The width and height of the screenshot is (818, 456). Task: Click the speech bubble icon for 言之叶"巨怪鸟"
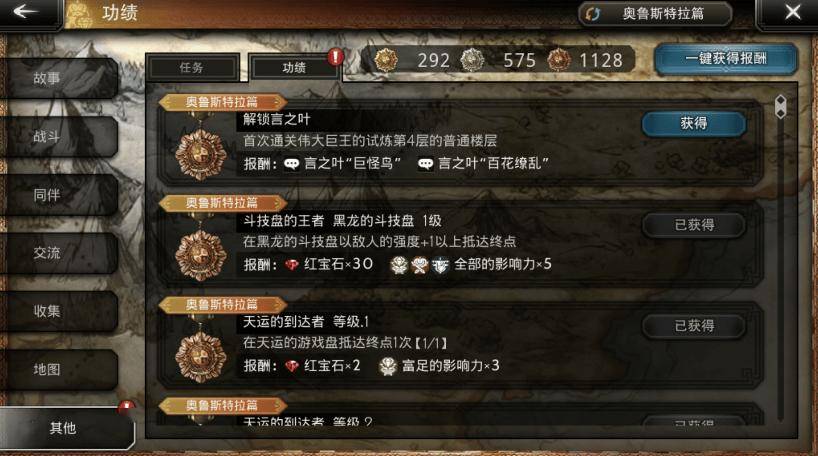[292, 164]
